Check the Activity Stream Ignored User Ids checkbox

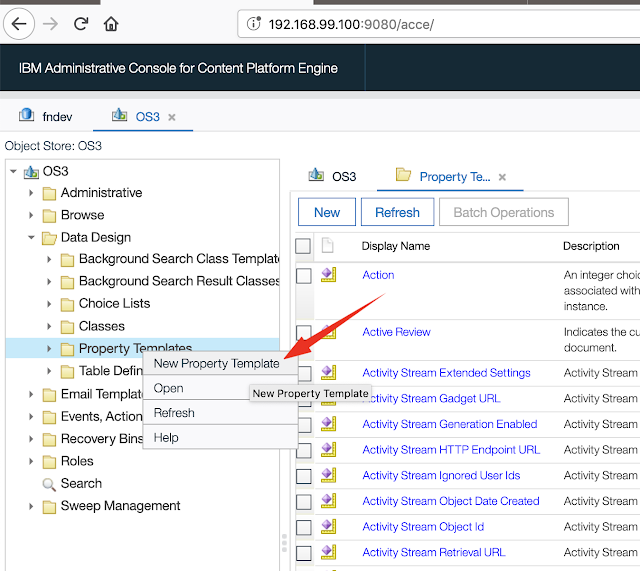click(x=304, y=476)
